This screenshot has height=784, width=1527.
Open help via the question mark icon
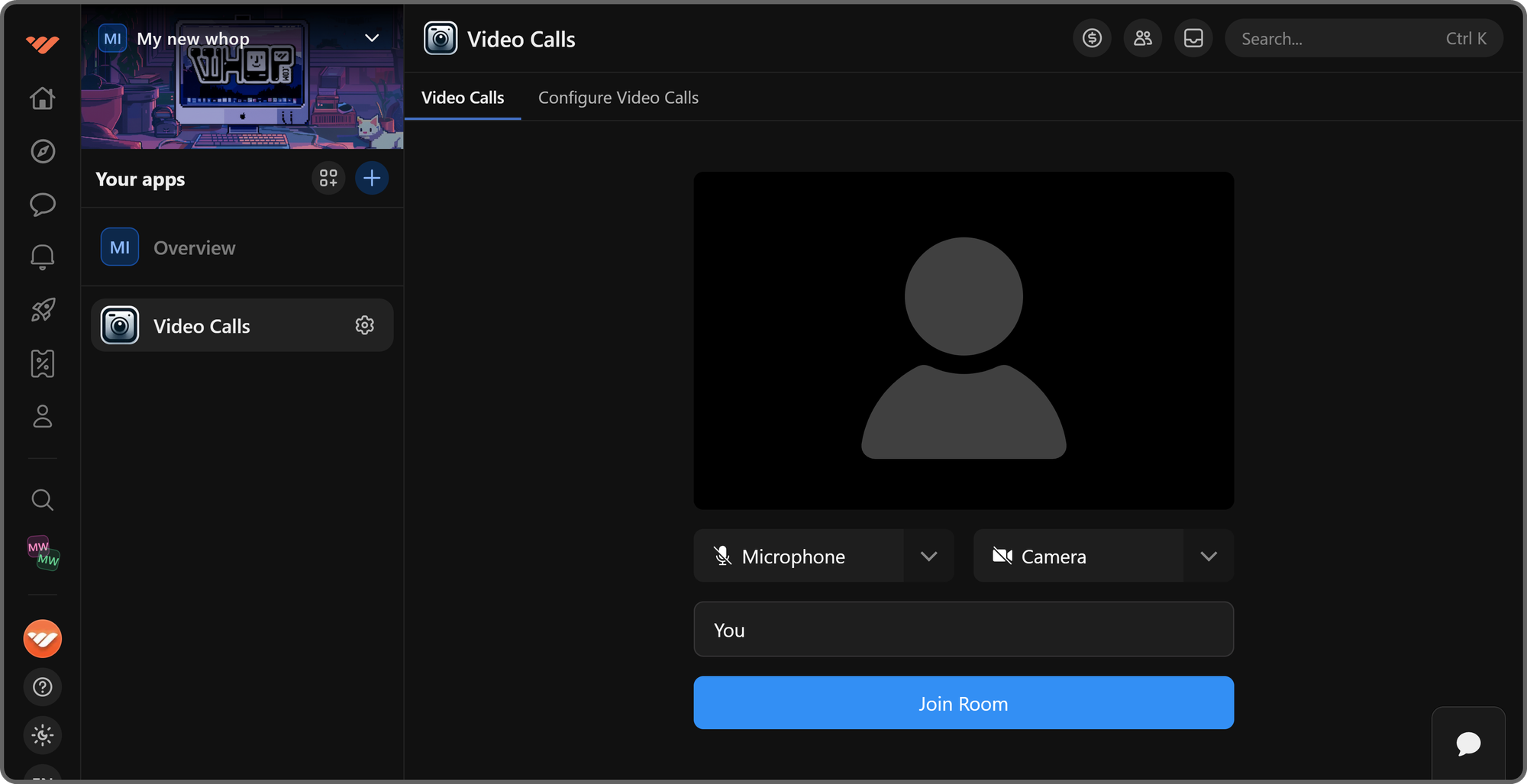click(43, 686)
